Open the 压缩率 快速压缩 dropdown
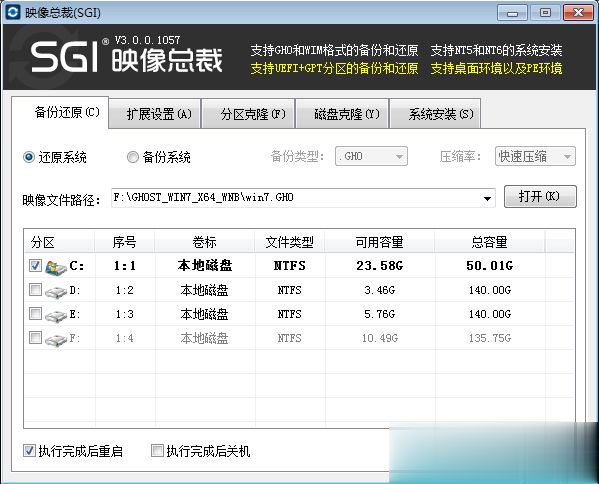 tap(535, 156)
